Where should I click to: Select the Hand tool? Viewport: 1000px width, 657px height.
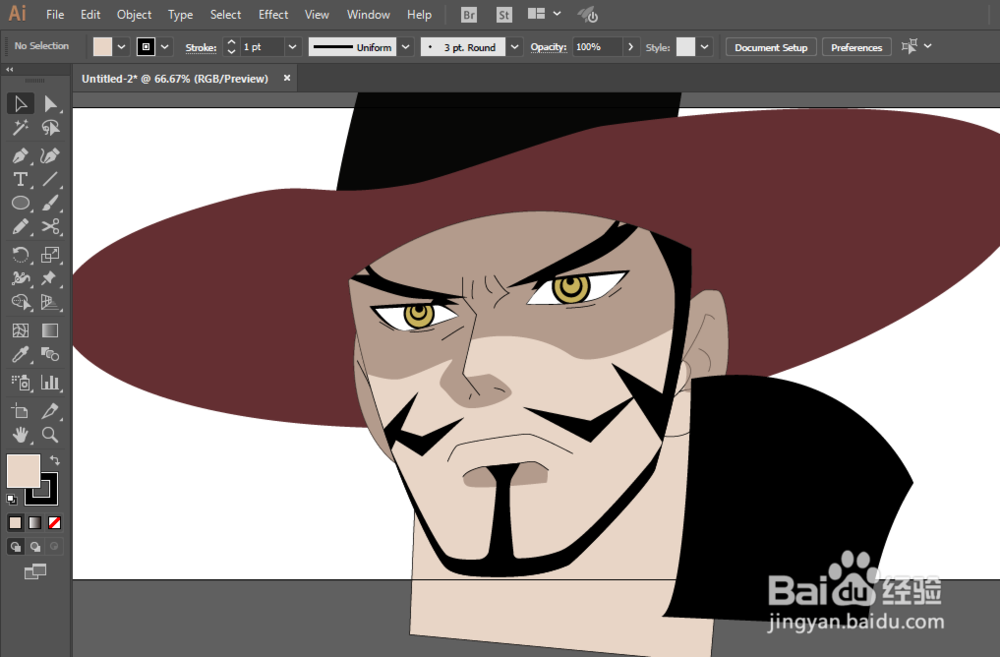coord(20,435)
